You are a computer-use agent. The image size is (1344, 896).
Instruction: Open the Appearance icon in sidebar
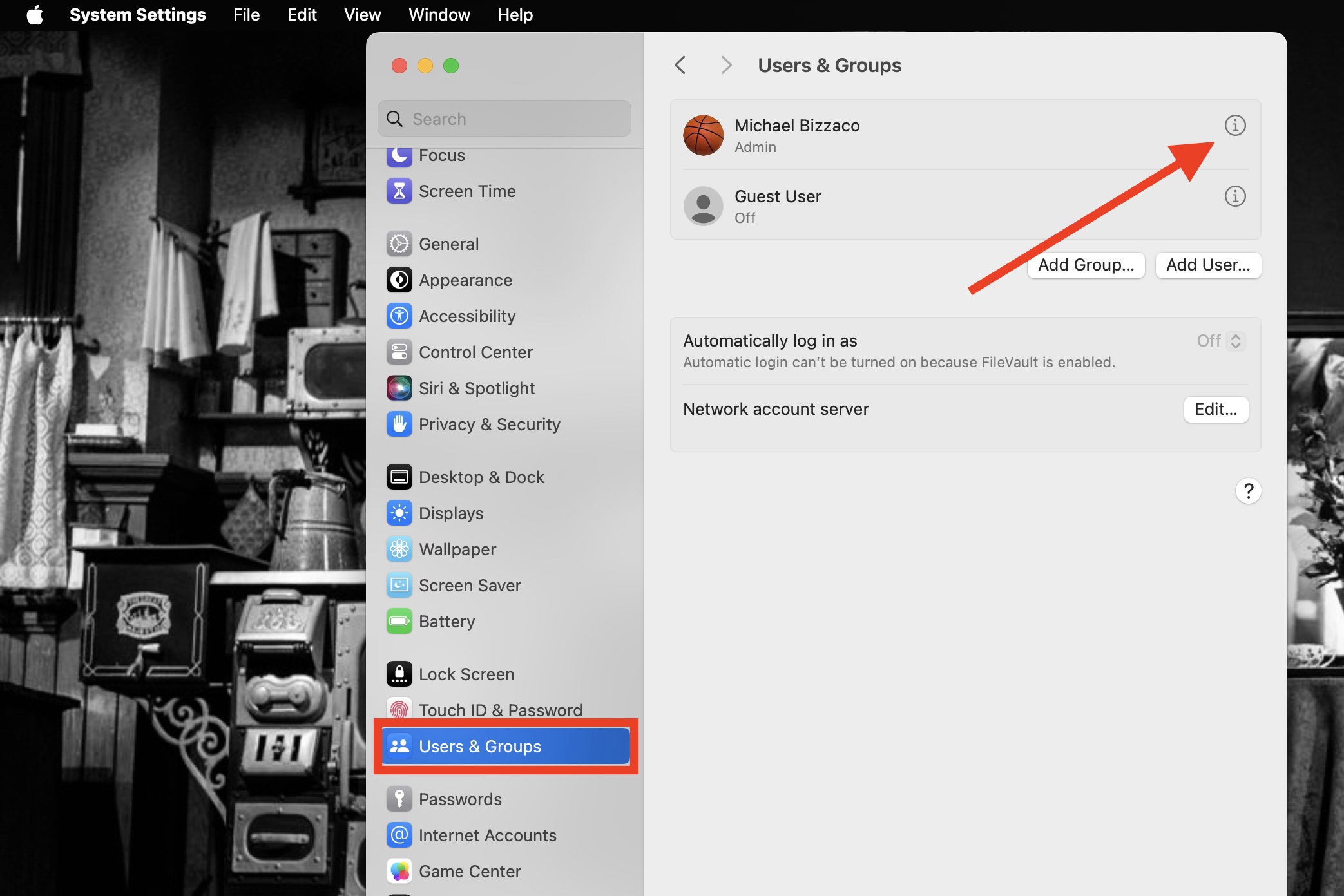click(x=399, y=280)
